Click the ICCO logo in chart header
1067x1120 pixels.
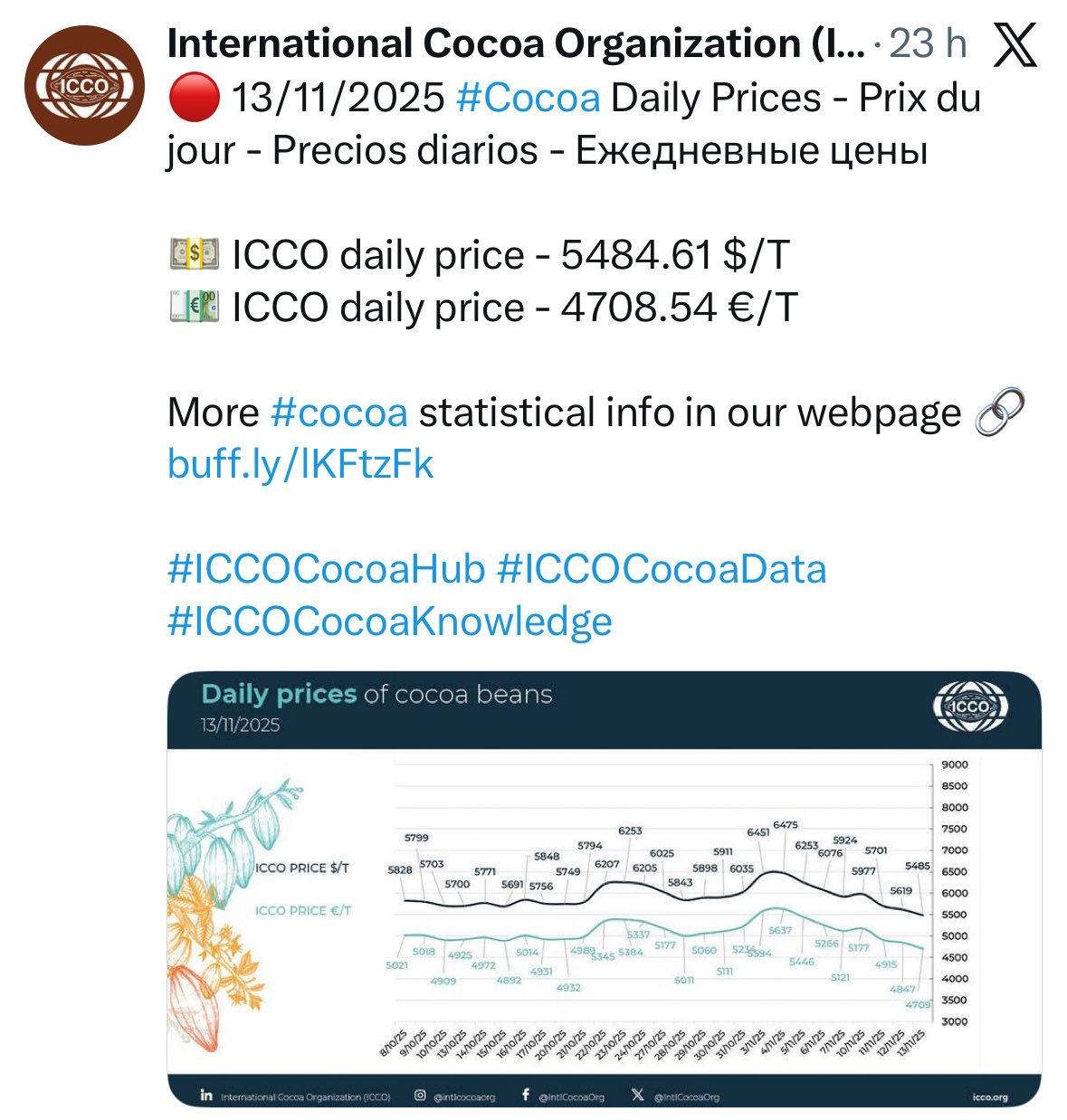970,707
